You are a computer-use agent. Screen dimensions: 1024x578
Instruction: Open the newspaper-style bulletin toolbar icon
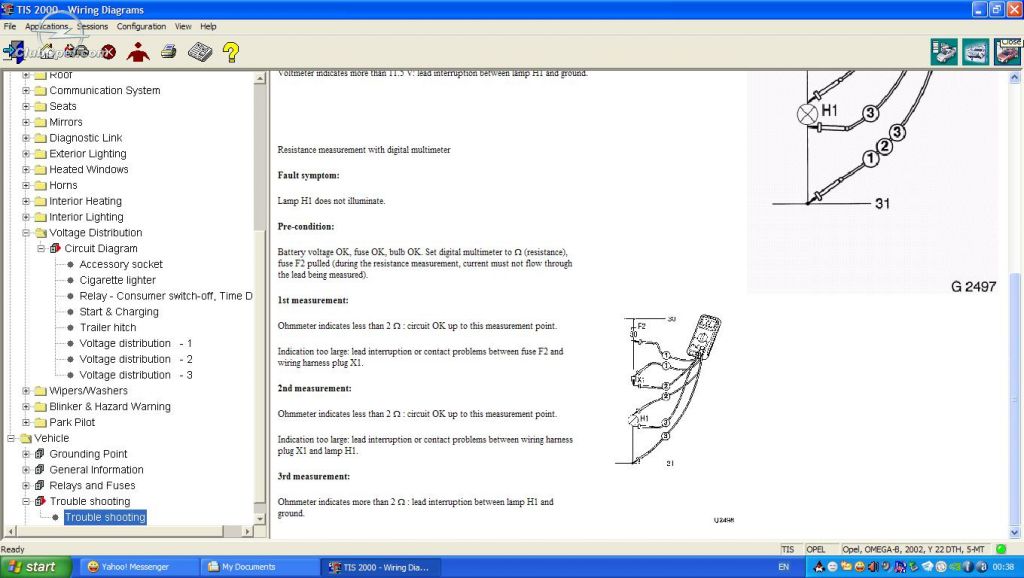(x=200, y=52)
